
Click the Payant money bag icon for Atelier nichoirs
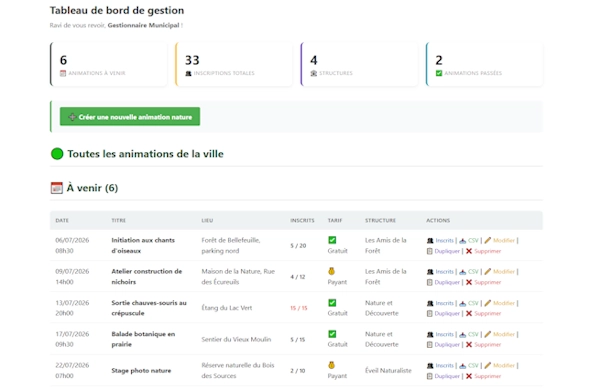point(331,271)
